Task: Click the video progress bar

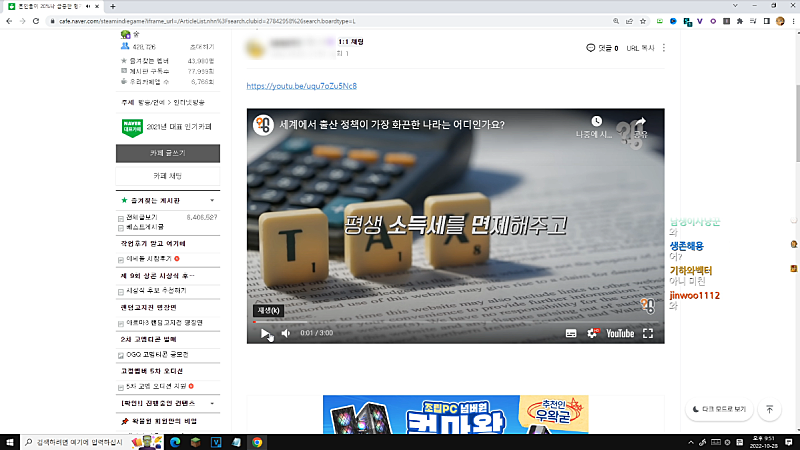Action: click(455, 321)
